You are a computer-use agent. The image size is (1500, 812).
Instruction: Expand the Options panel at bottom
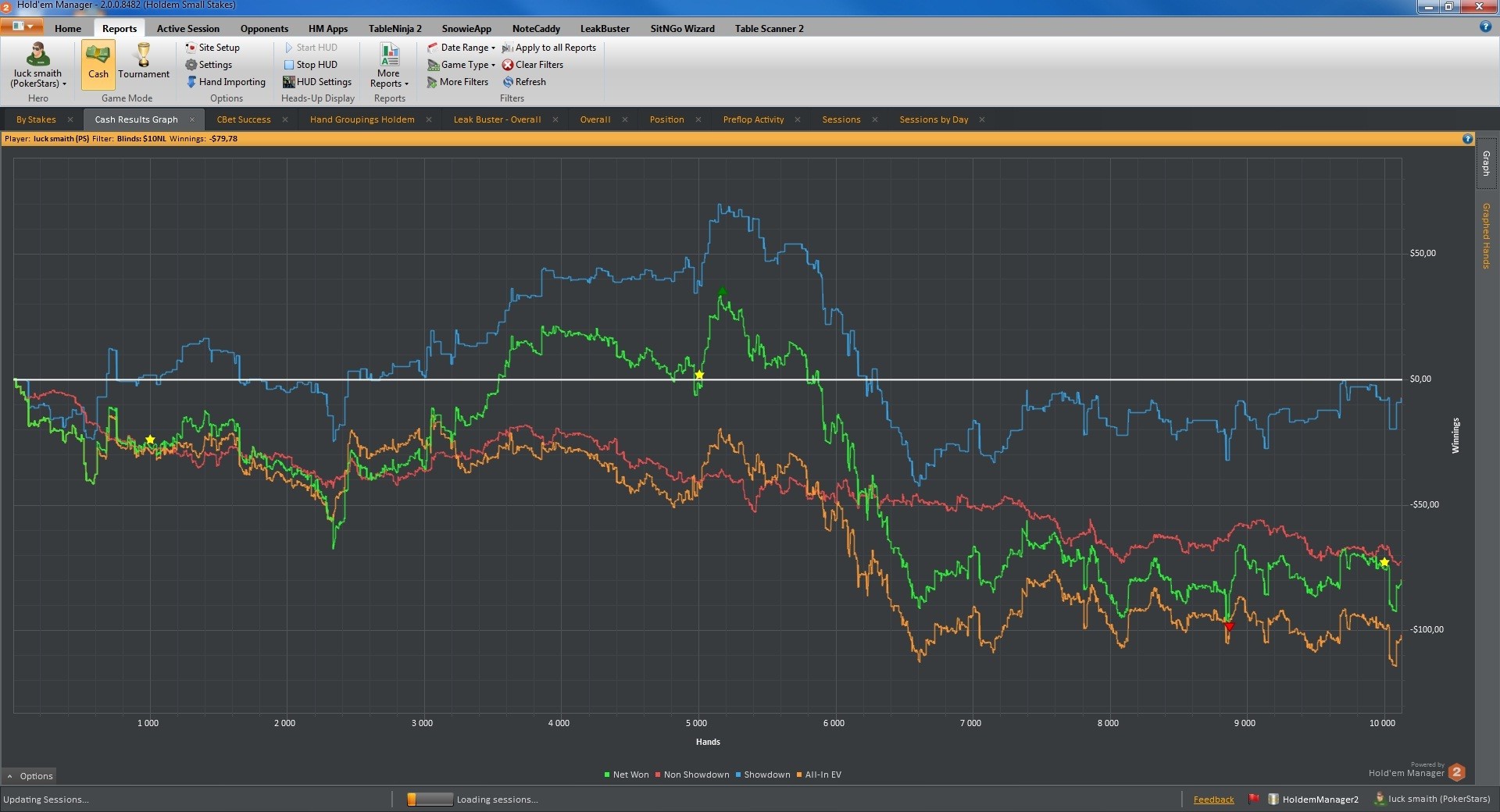30,776
